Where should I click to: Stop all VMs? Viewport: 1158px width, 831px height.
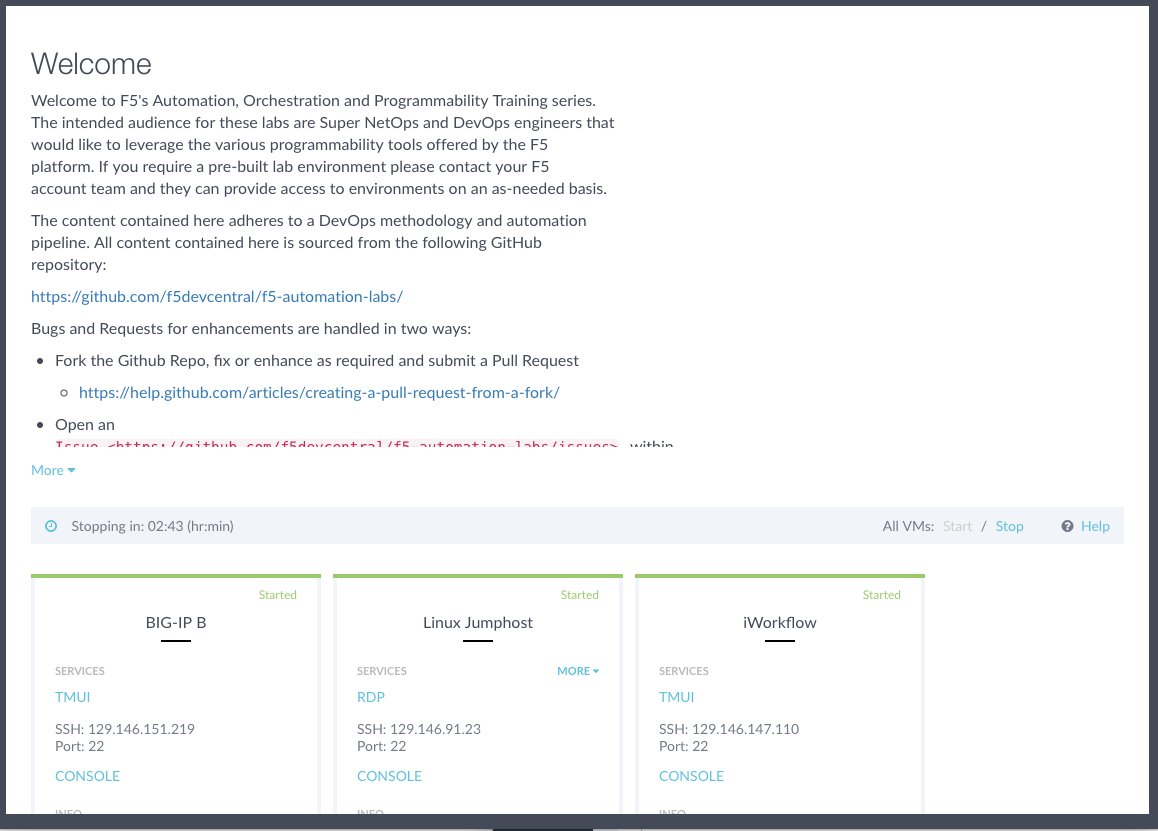[1009, 526]
